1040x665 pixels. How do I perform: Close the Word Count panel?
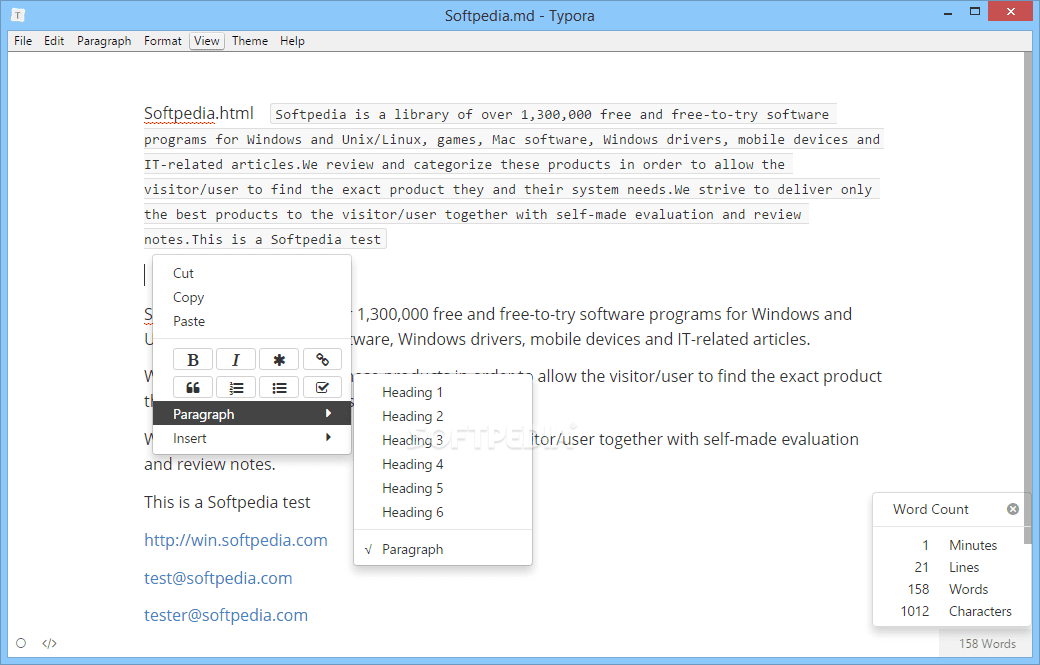pyautogui.click(x=1013, y=509)
